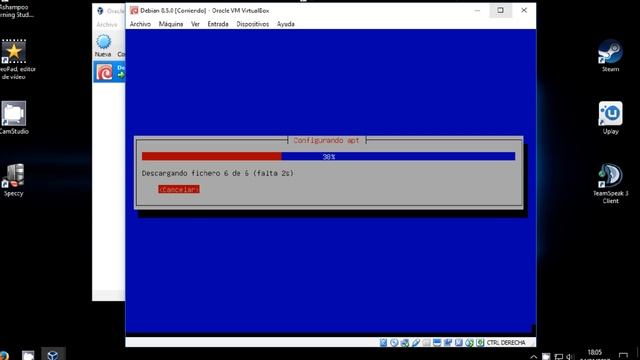Click the mouse integration icon in VM status bar

click(x=469, y=342)
